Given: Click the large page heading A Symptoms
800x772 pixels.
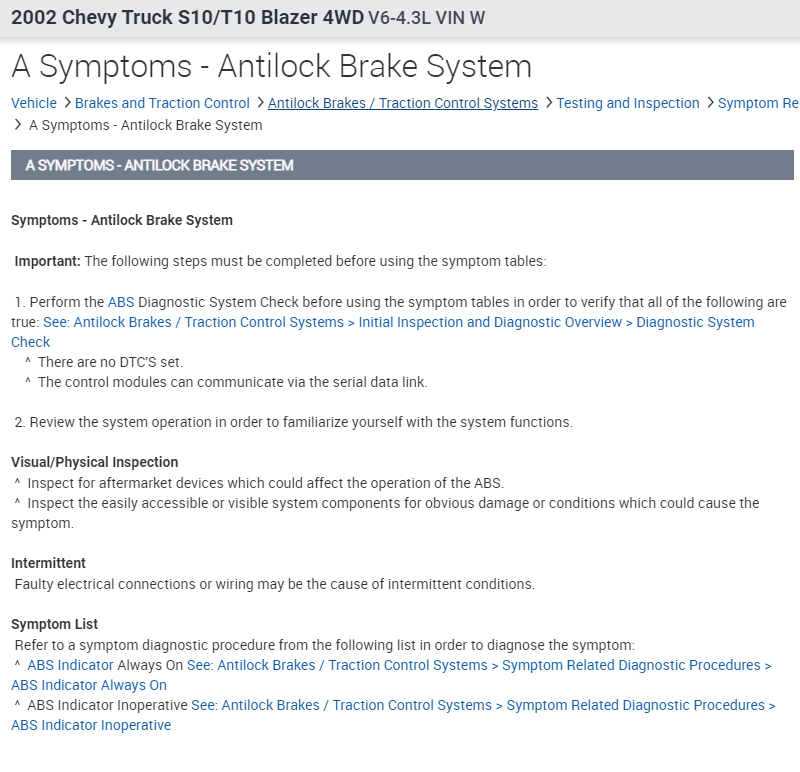Looking at the screenshot, I should [271, 67].
